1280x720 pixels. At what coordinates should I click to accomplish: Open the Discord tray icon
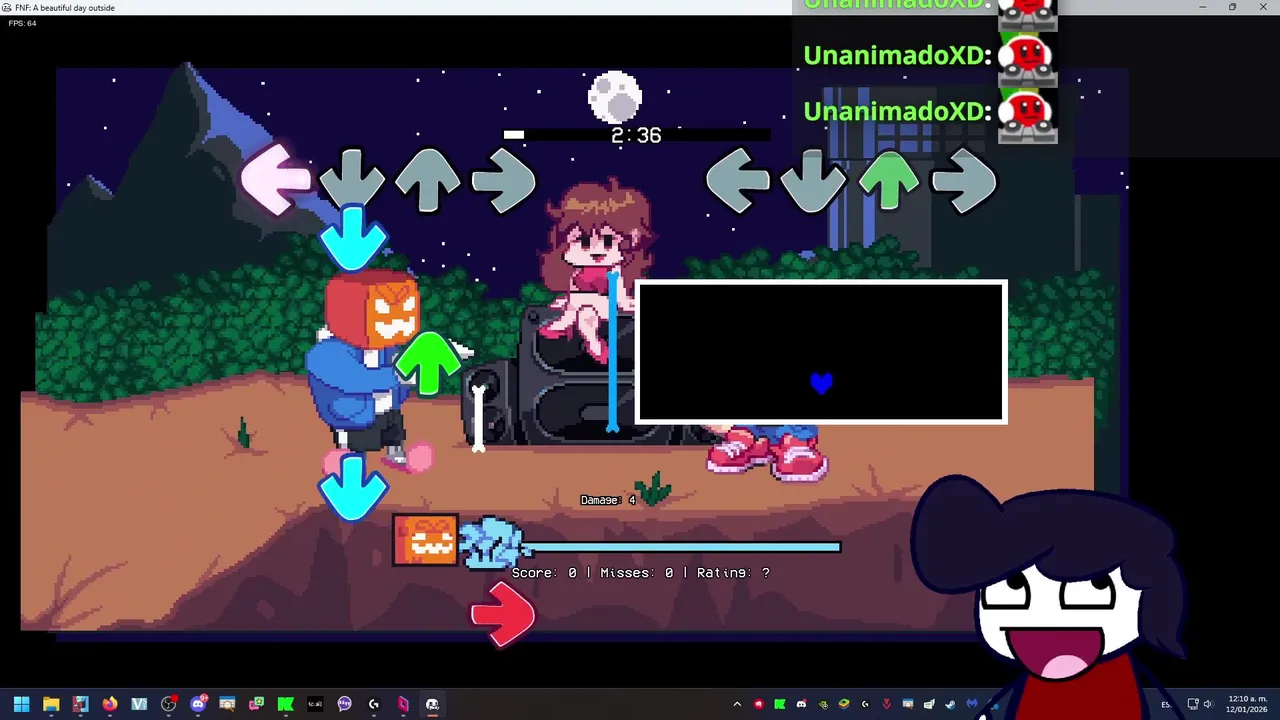coord(801,704)
